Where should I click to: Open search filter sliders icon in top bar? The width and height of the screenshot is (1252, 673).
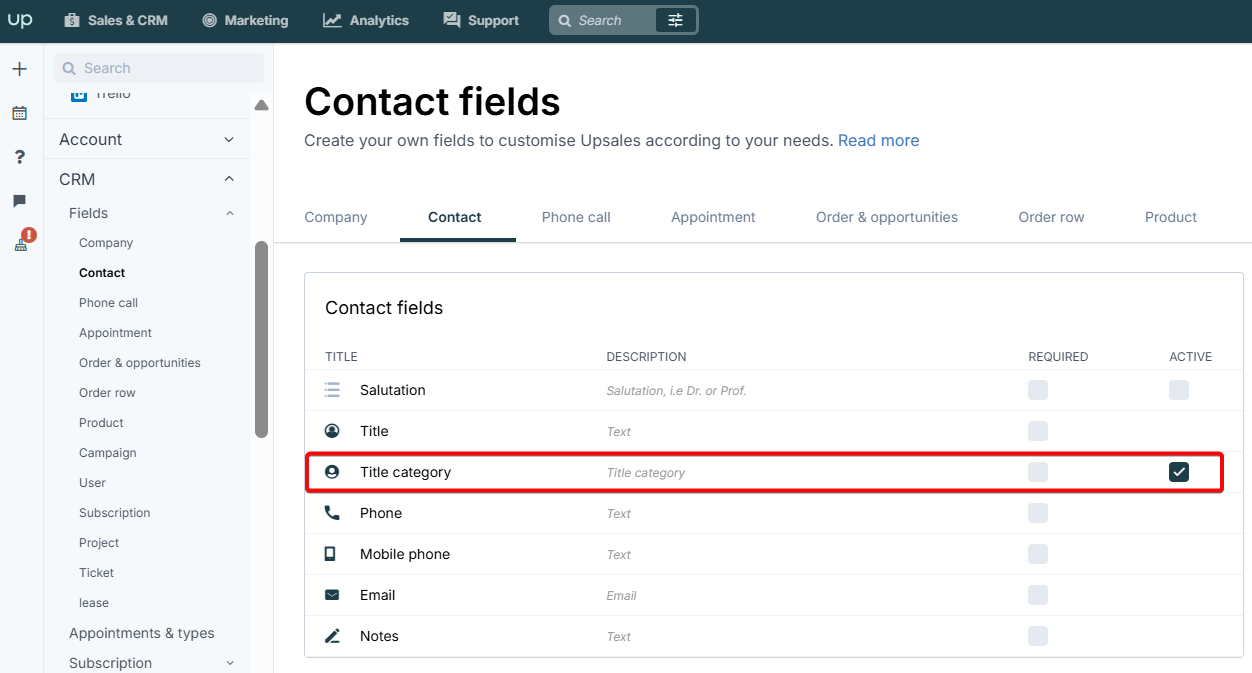pos(676,20)
